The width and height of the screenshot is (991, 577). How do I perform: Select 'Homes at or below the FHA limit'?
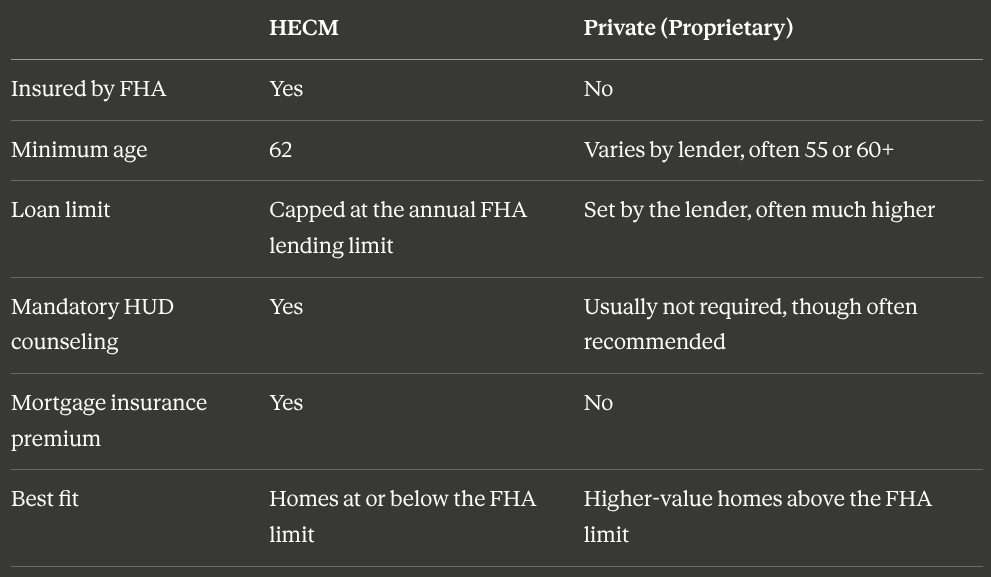coord(403,516)
